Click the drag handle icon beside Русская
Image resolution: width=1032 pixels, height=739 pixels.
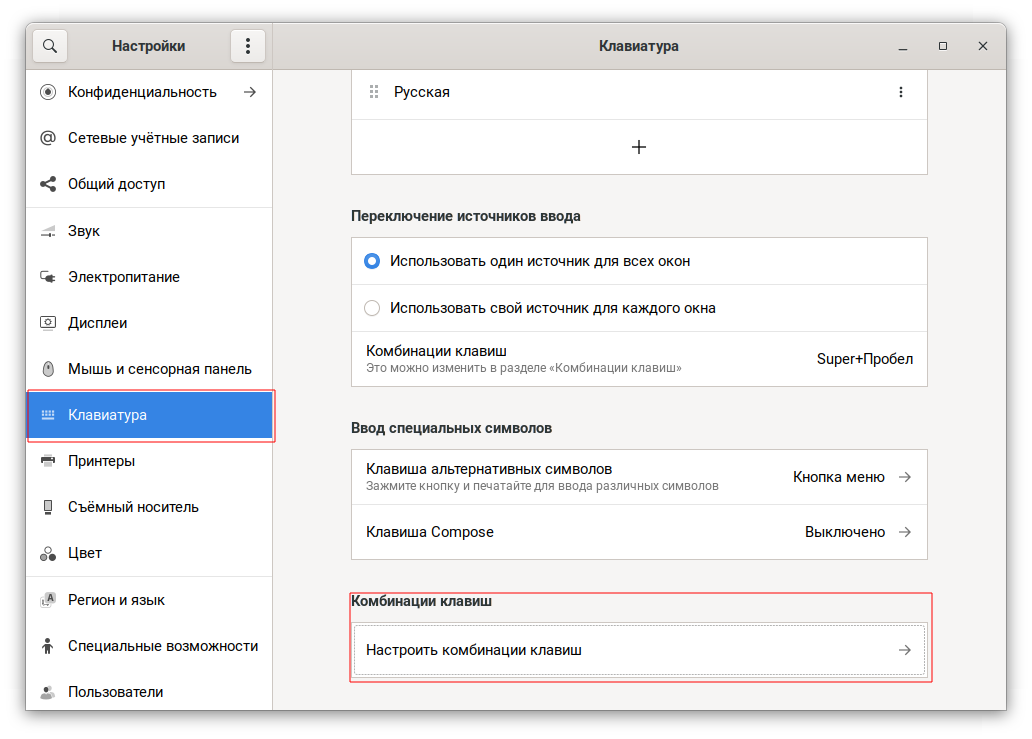tap(374, 92)
